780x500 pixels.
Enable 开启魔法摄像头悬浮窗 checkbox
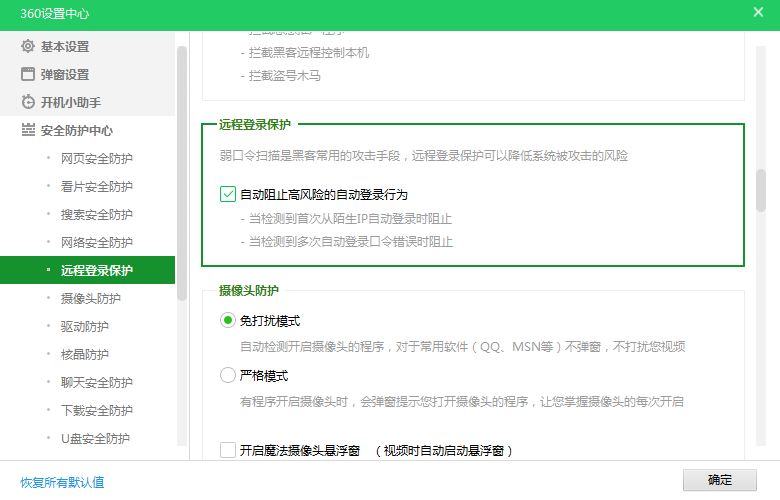click(x=228, y=450)
